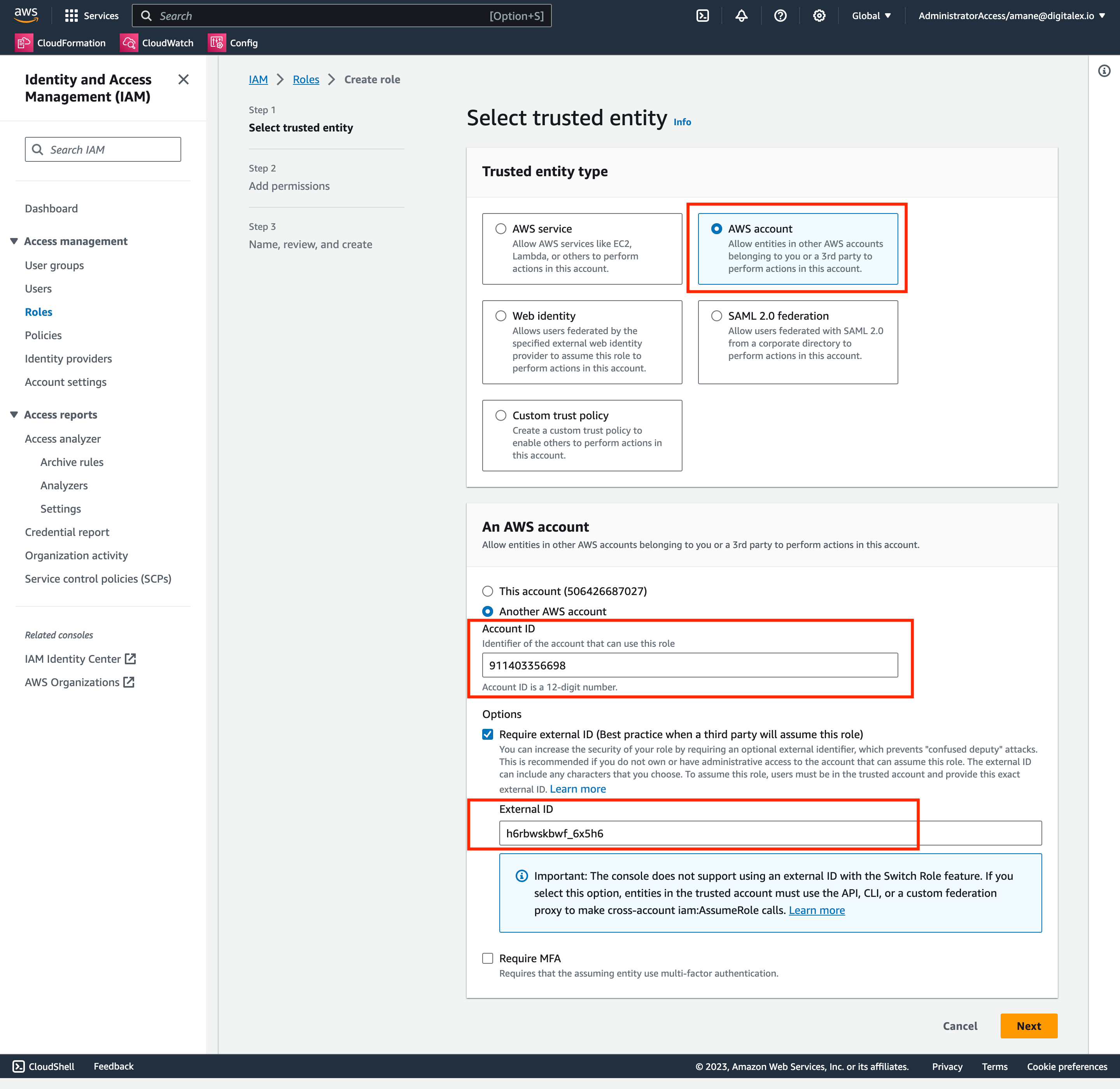This screenshot has width=1120, height=1089.
Task: Open the settings gear in top bar
Action: point(819,16)
